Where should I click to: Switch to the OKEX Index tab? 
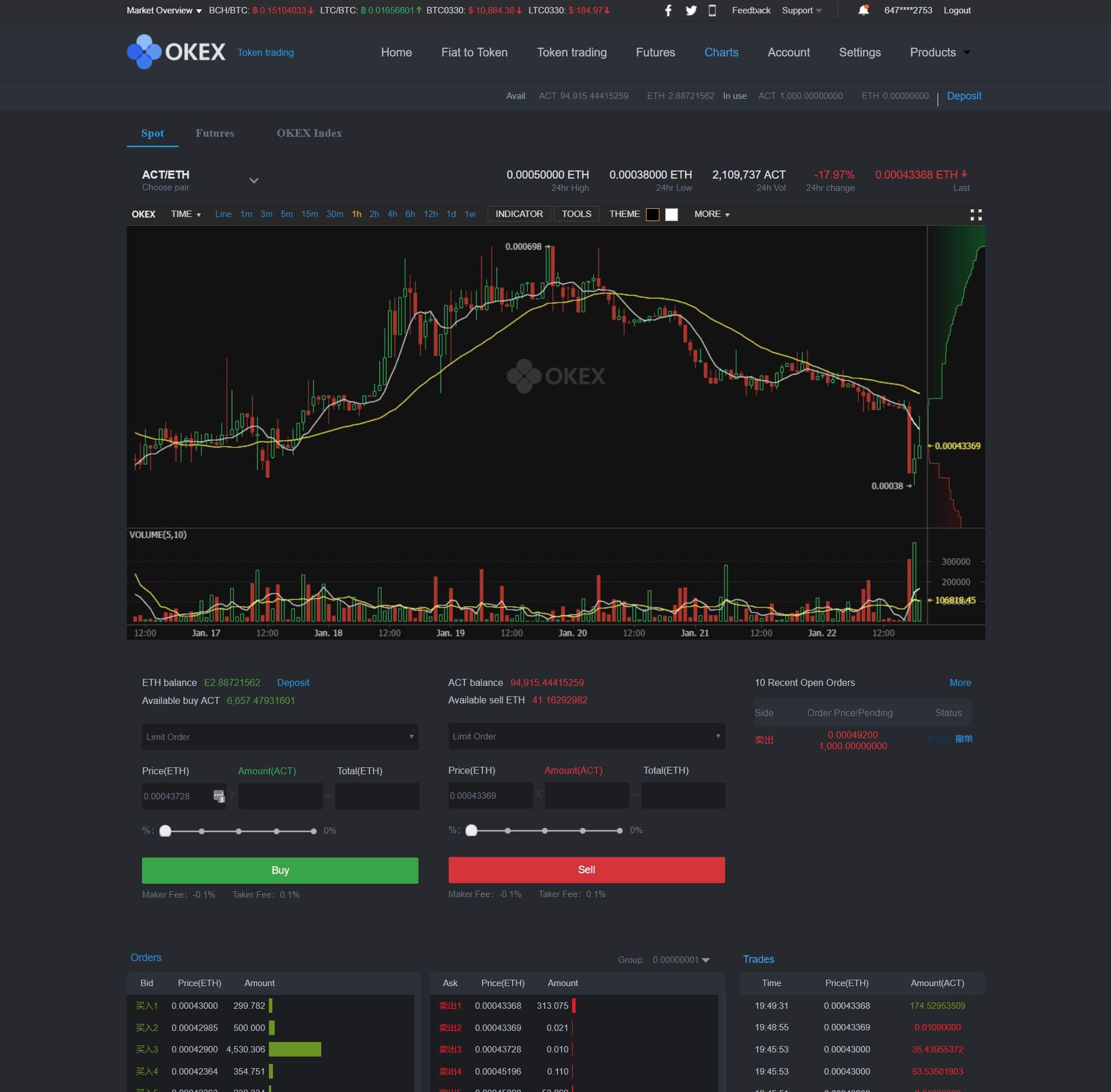[309, 133]
